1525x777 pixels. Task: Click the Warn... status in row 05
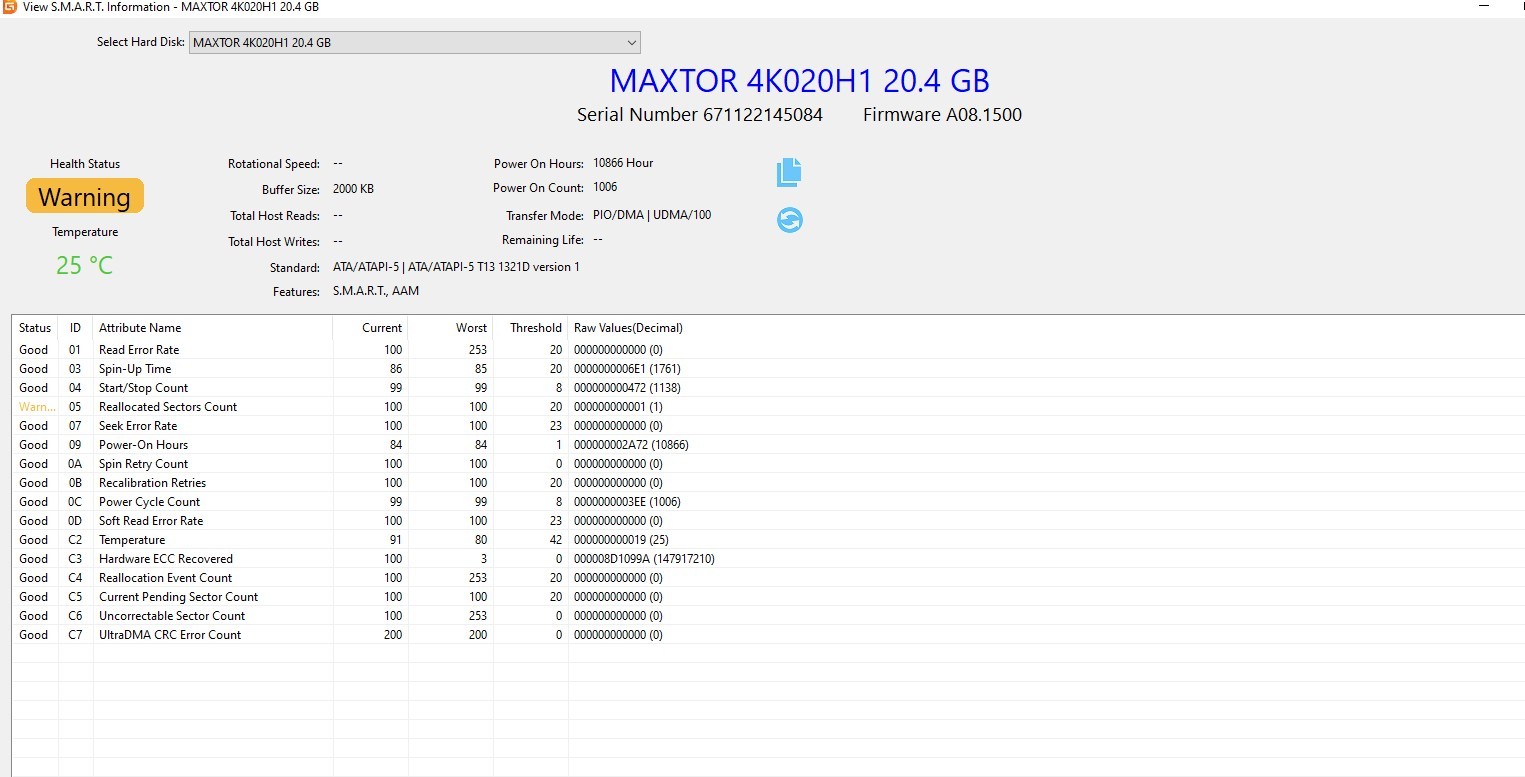point(35,407)
